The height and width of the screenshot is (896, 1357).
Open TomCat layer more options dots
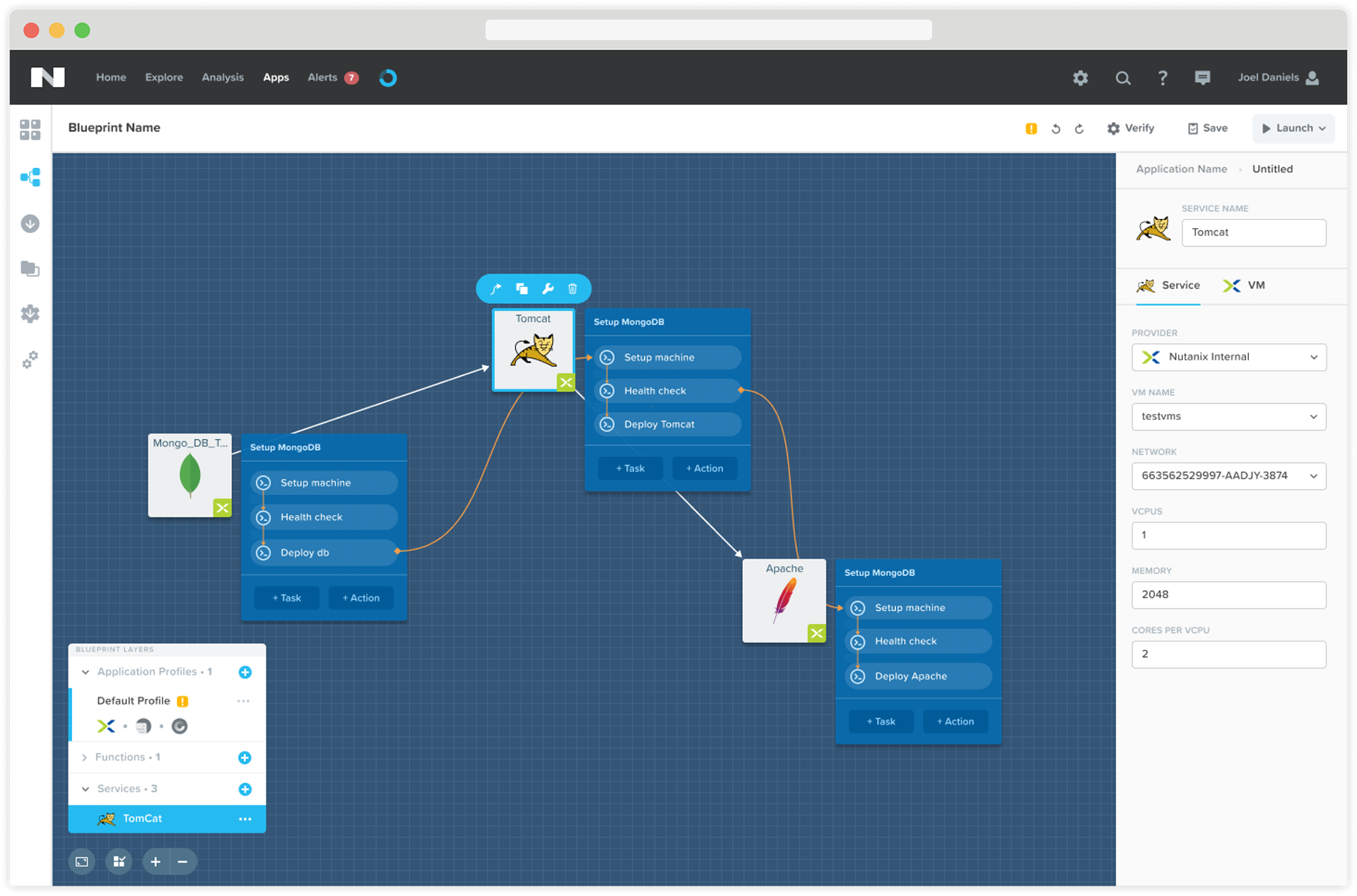[245, 819]
